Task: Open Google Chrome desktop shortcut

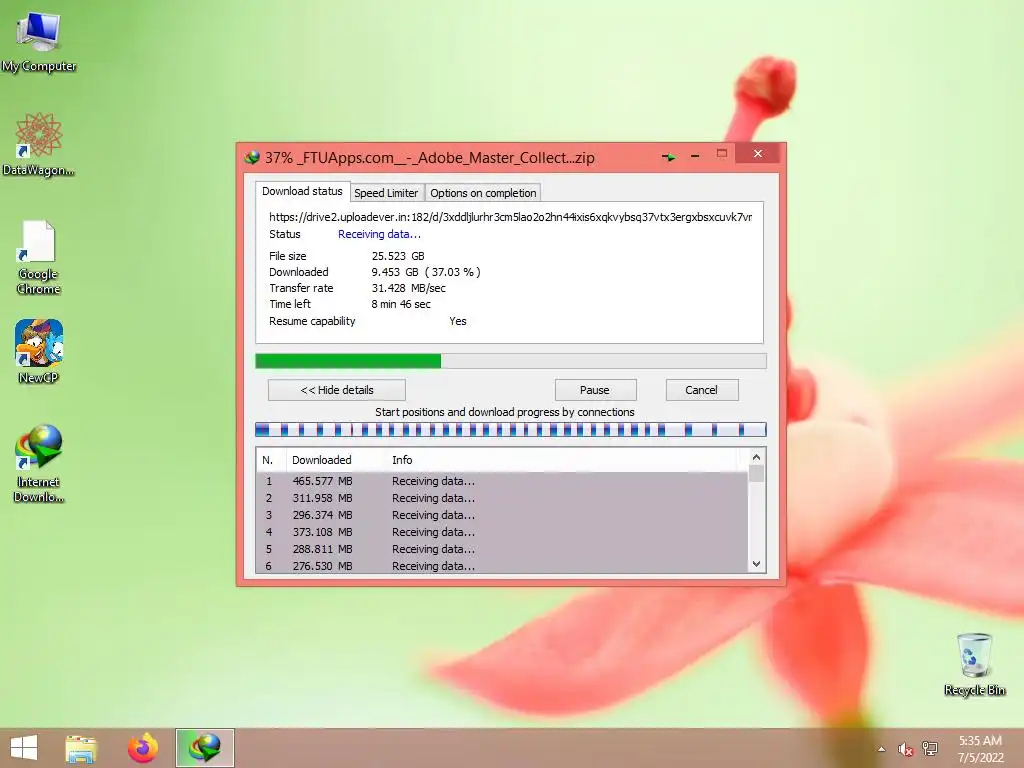Action: point(39,257)
